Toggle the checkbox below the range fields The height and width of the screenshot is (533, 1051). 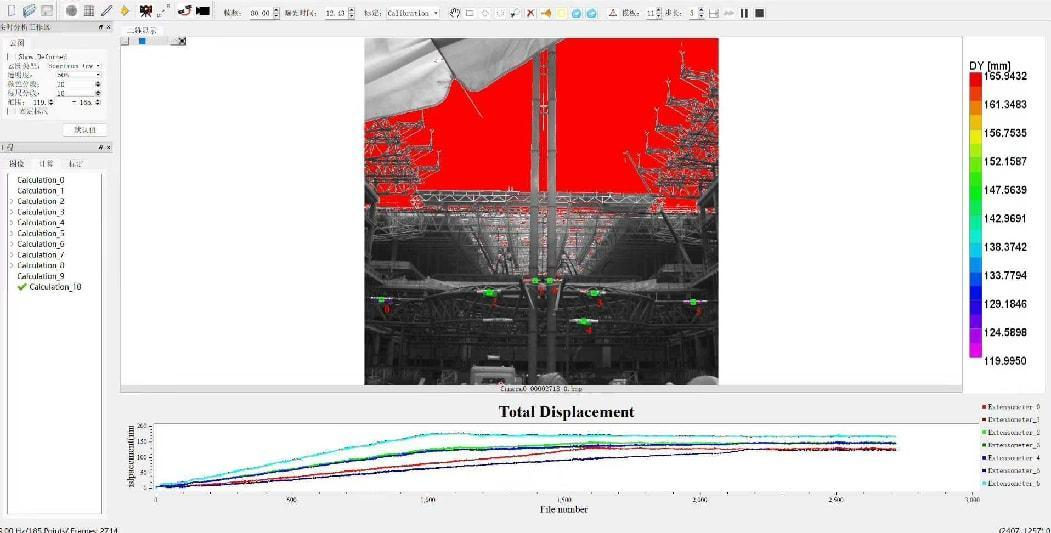coord(10,111)
